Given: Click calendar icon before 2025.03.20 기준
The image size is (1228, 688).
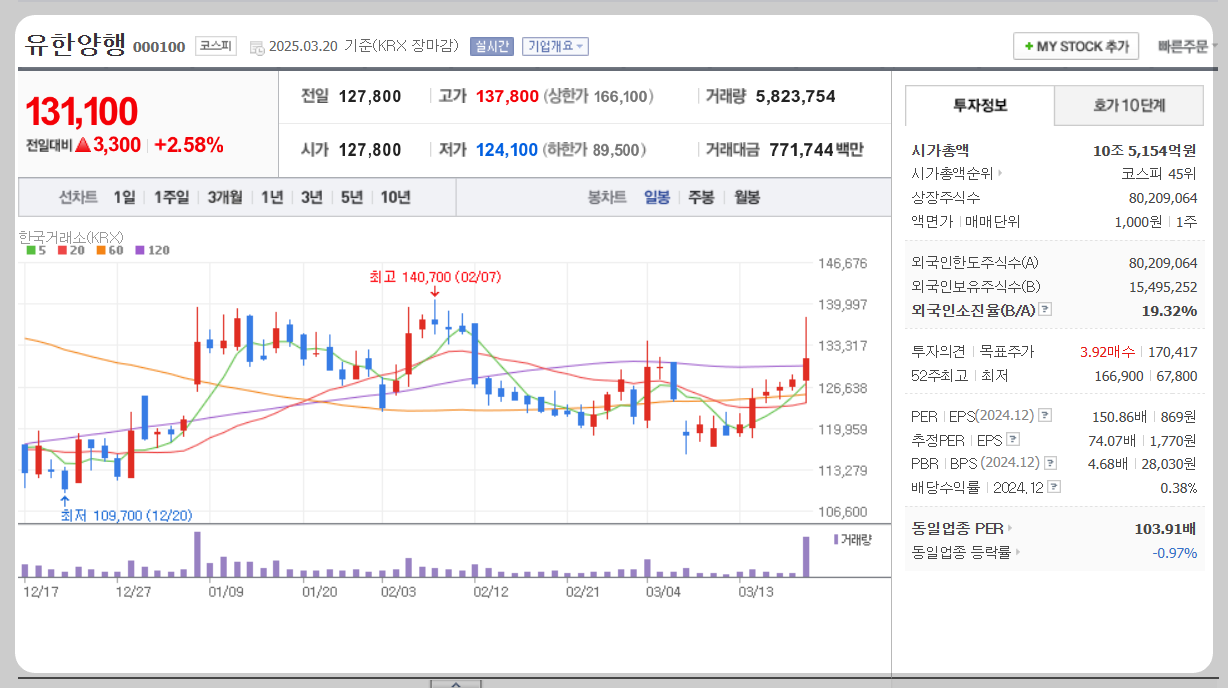Looking at the screenshot, I should click(257, 46).
